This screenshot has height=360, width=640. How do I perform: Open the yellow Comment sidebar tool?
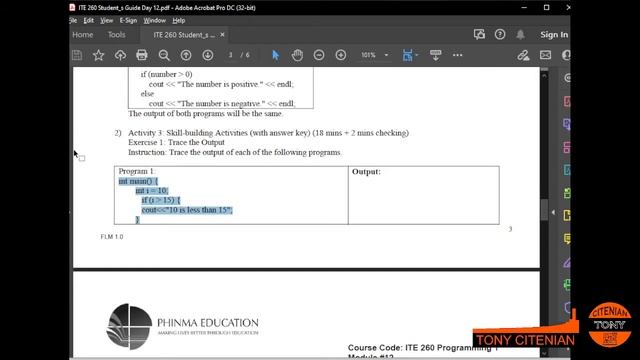tap(567, 238)
